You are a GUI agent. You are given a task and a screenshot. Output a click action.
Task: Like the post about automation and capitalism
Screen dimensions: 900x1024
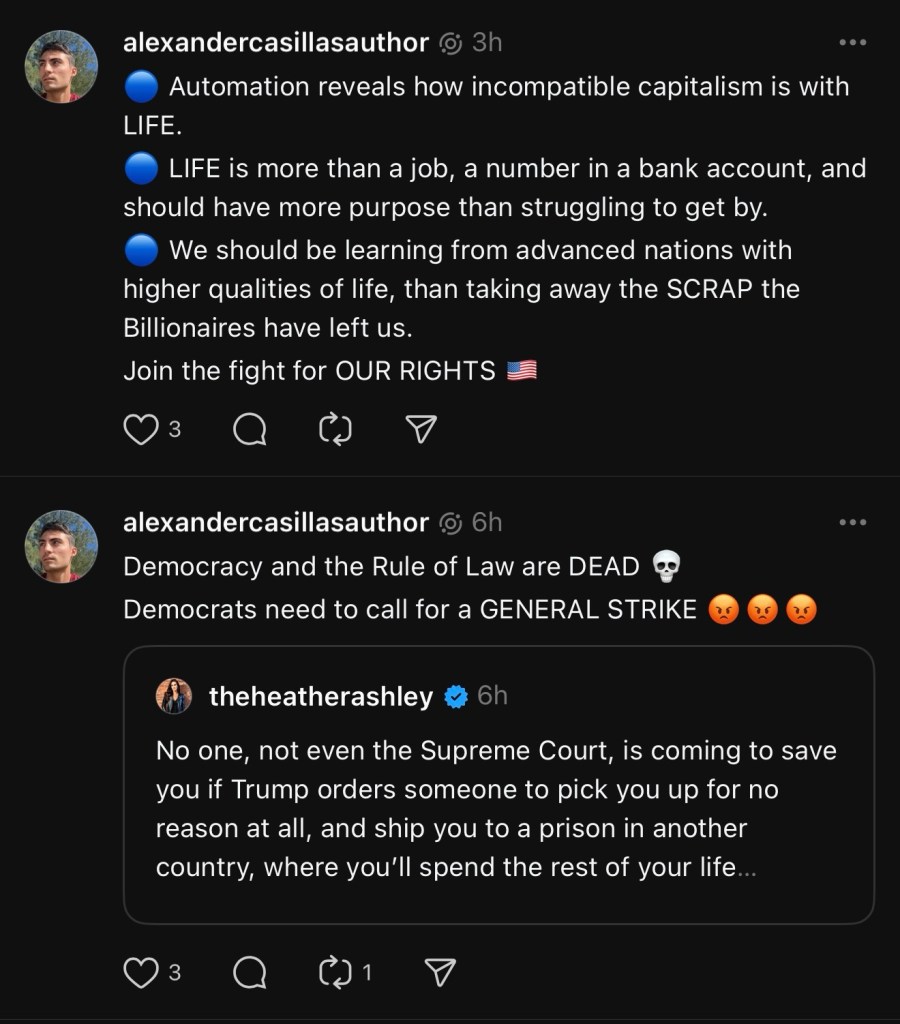point(140,430)
